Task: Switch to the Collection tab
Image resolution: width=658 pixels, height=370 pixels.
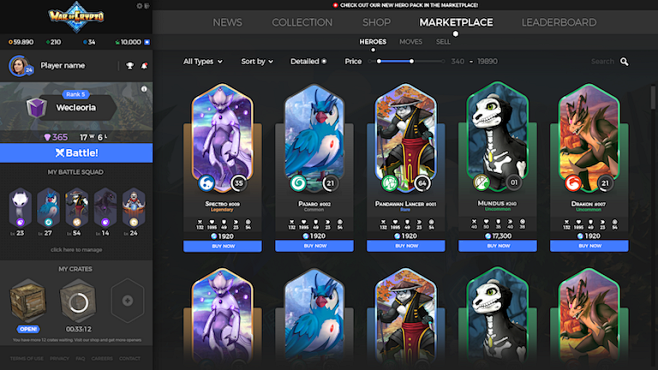Action: tap(302, 22)
